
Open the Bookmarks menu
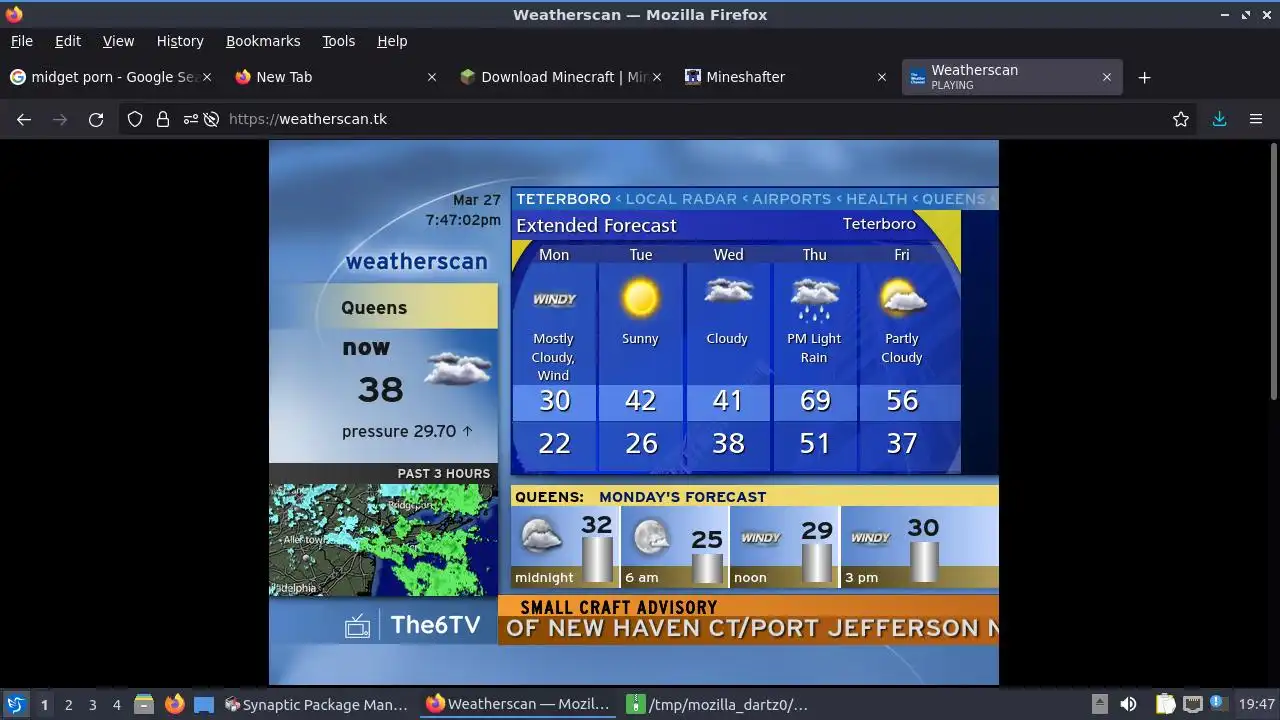[263, 41]
